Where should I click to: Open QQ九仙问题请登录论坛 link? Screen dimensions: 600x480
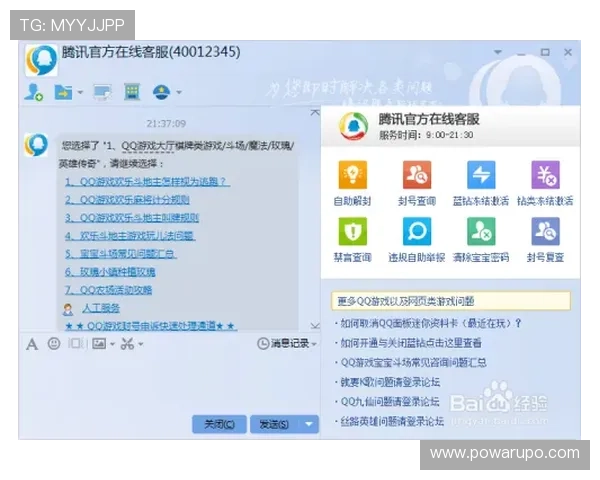click(x=390, y=402)
